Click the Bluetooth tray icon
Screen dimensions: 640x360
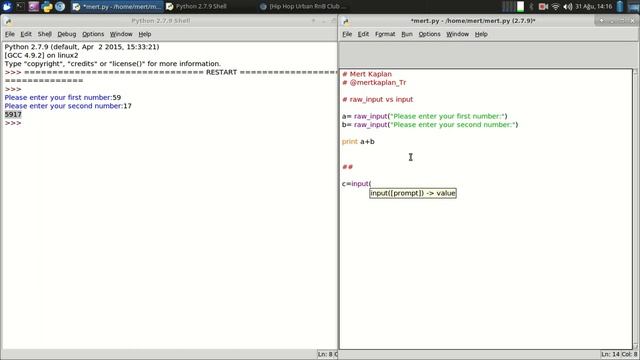[531, 7]
